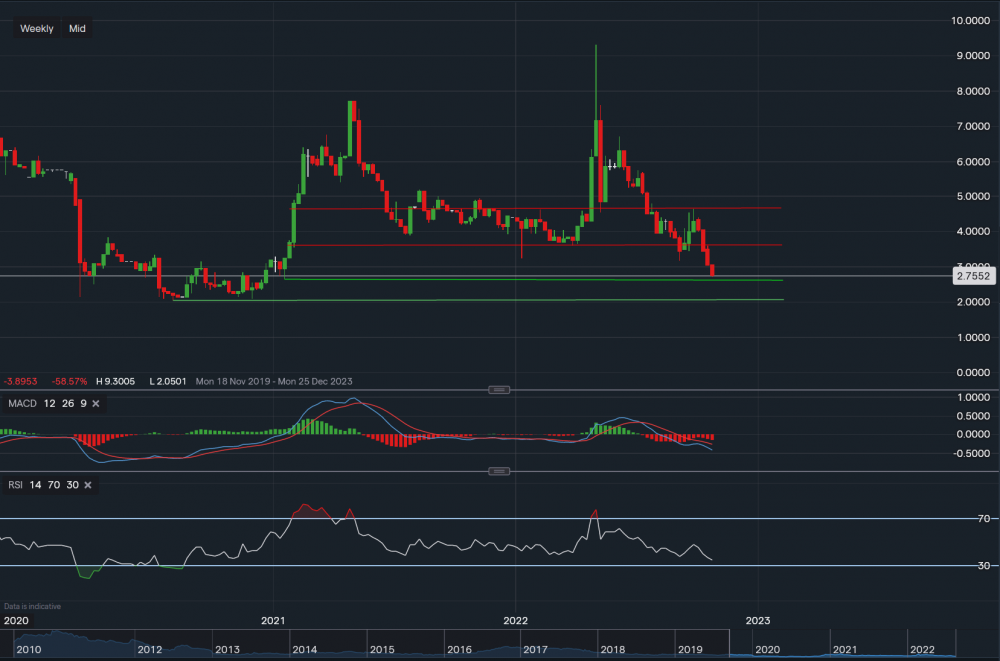Screen dimensions: 1000x661
Task: Remove the RSI indicator with its X
Action: pos(87,485)
